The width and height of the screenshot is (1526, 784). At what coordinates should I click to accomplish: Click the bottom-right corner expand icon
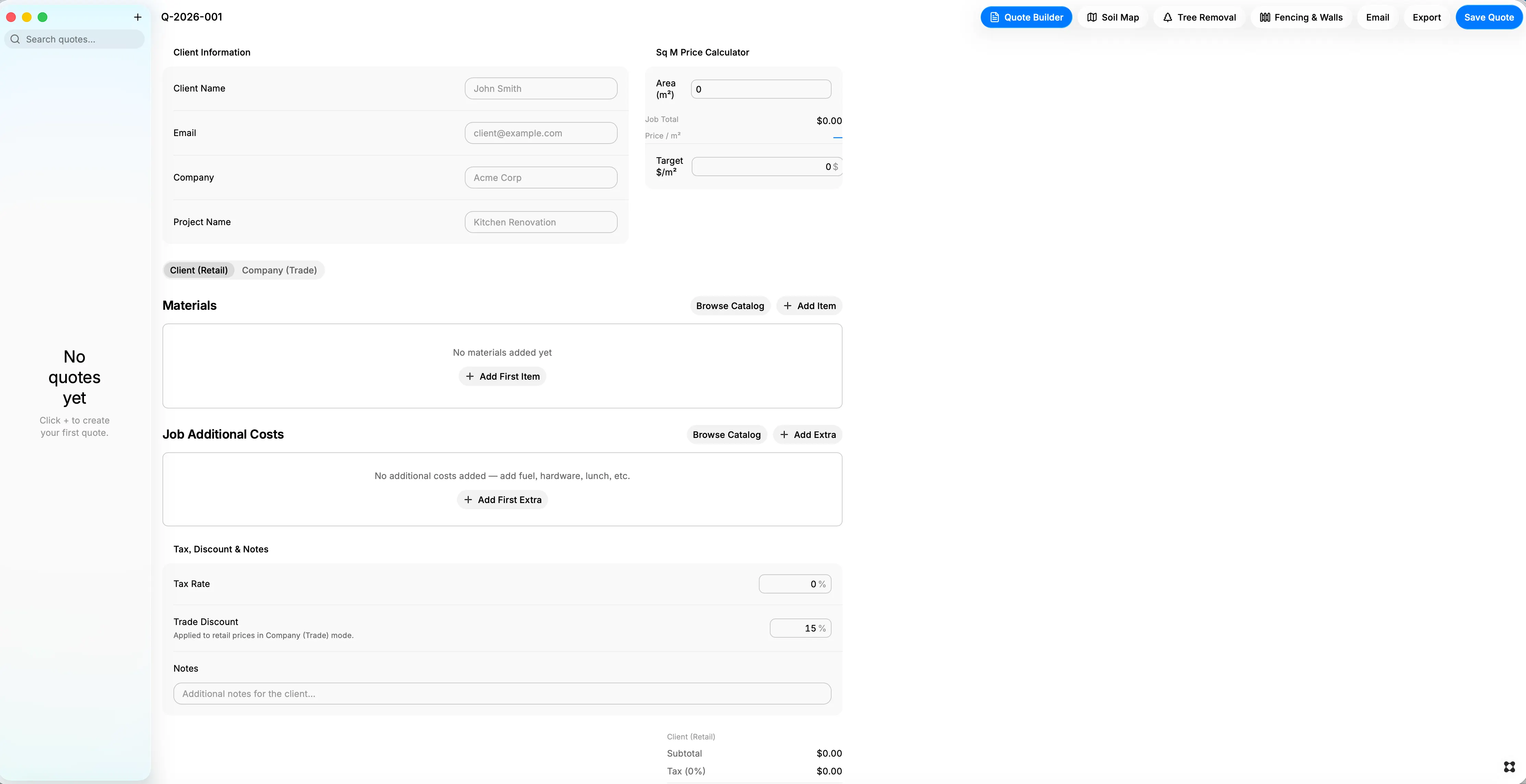(x=1510, y=767)
